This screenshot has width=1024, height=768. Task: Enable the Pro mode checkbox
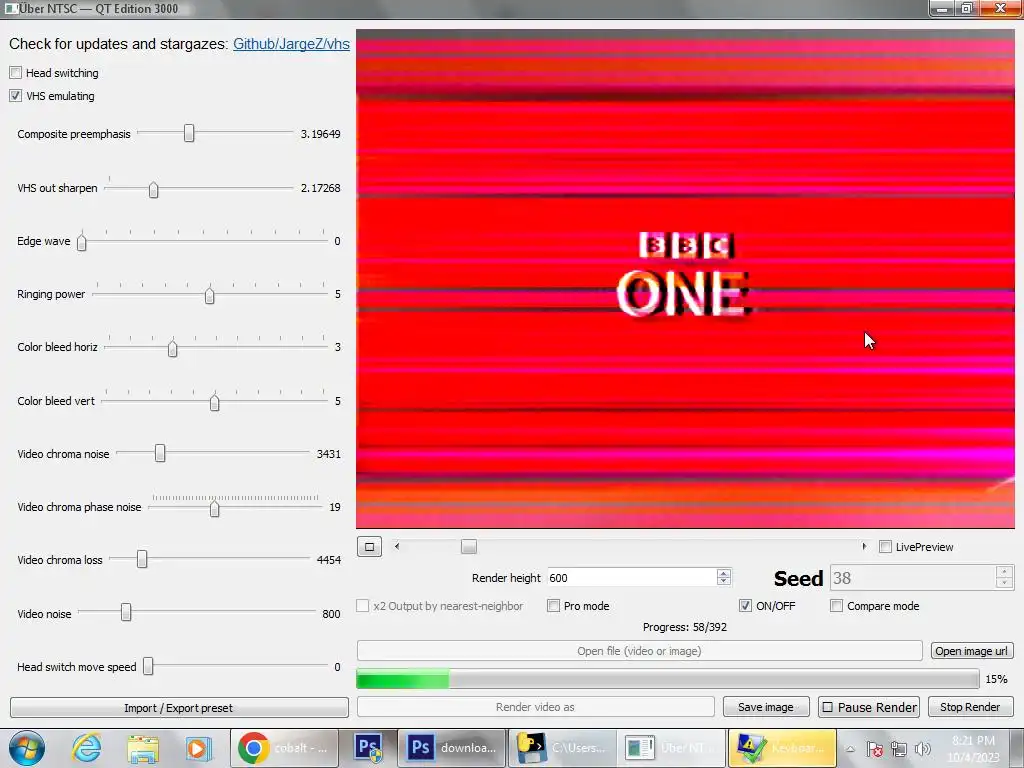click(x=554, y=606)
